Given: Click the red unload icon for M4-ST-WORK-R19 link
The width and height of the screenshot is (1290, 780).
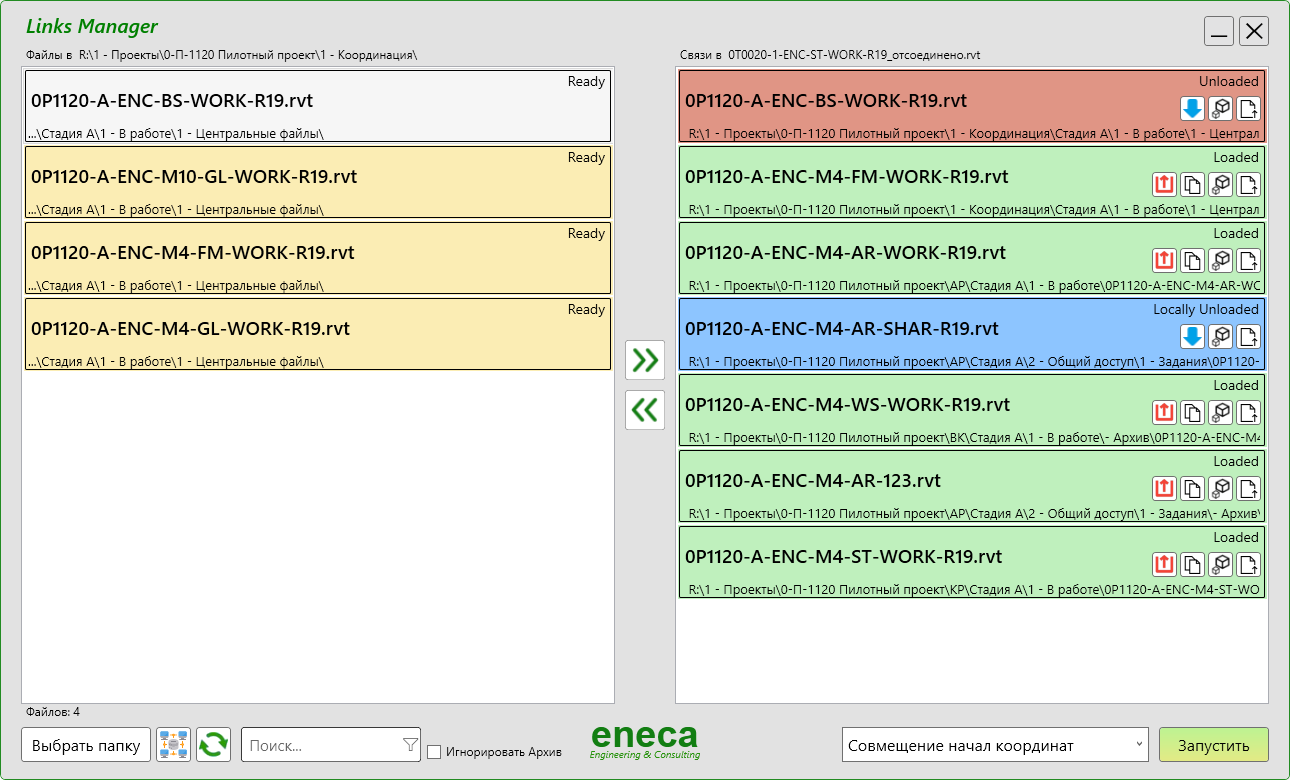Looking at the screenshot, I should click(x=1164, y=565).
